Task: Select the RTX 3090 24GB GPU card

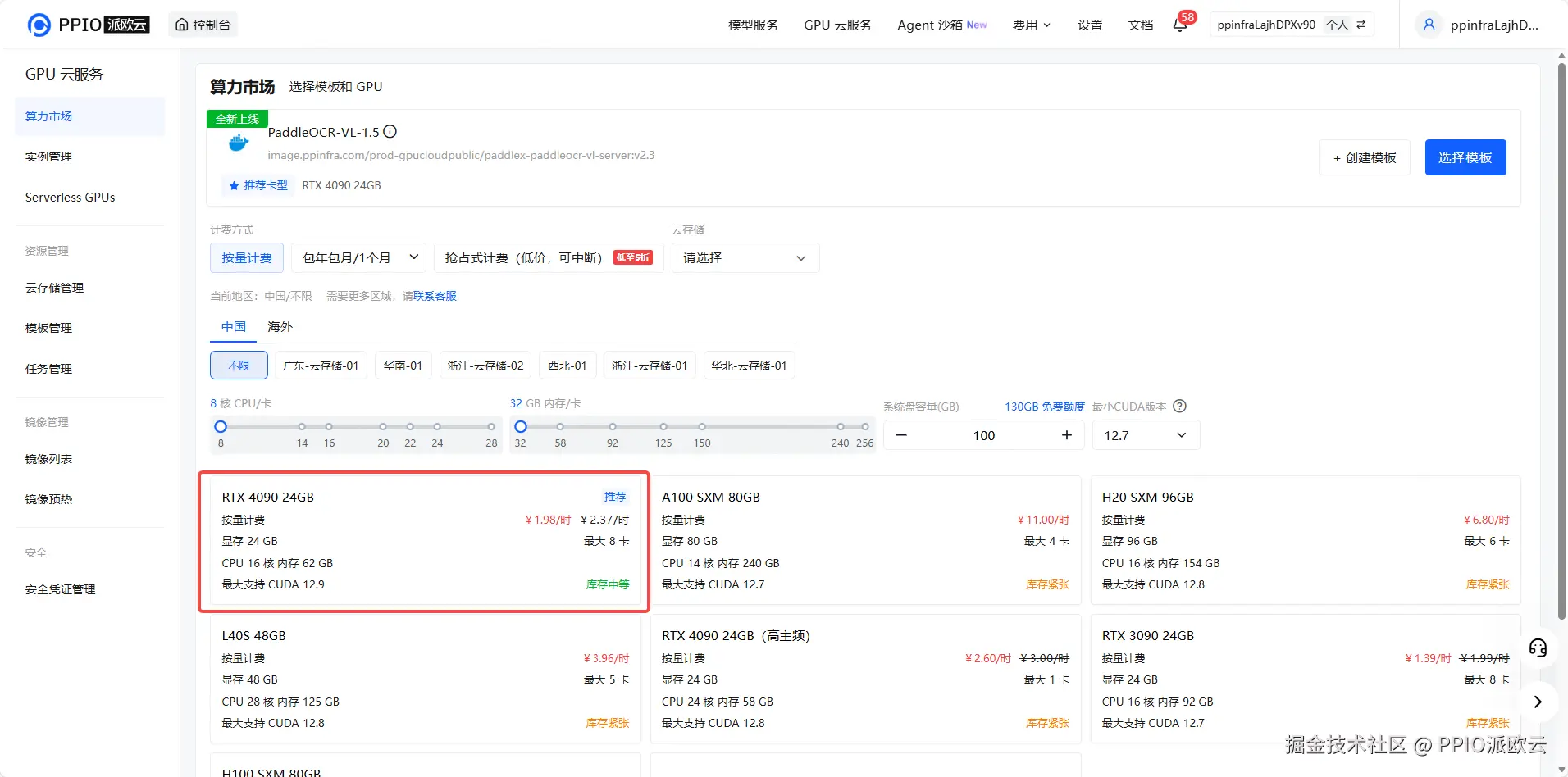Action: coord(1306,679)
